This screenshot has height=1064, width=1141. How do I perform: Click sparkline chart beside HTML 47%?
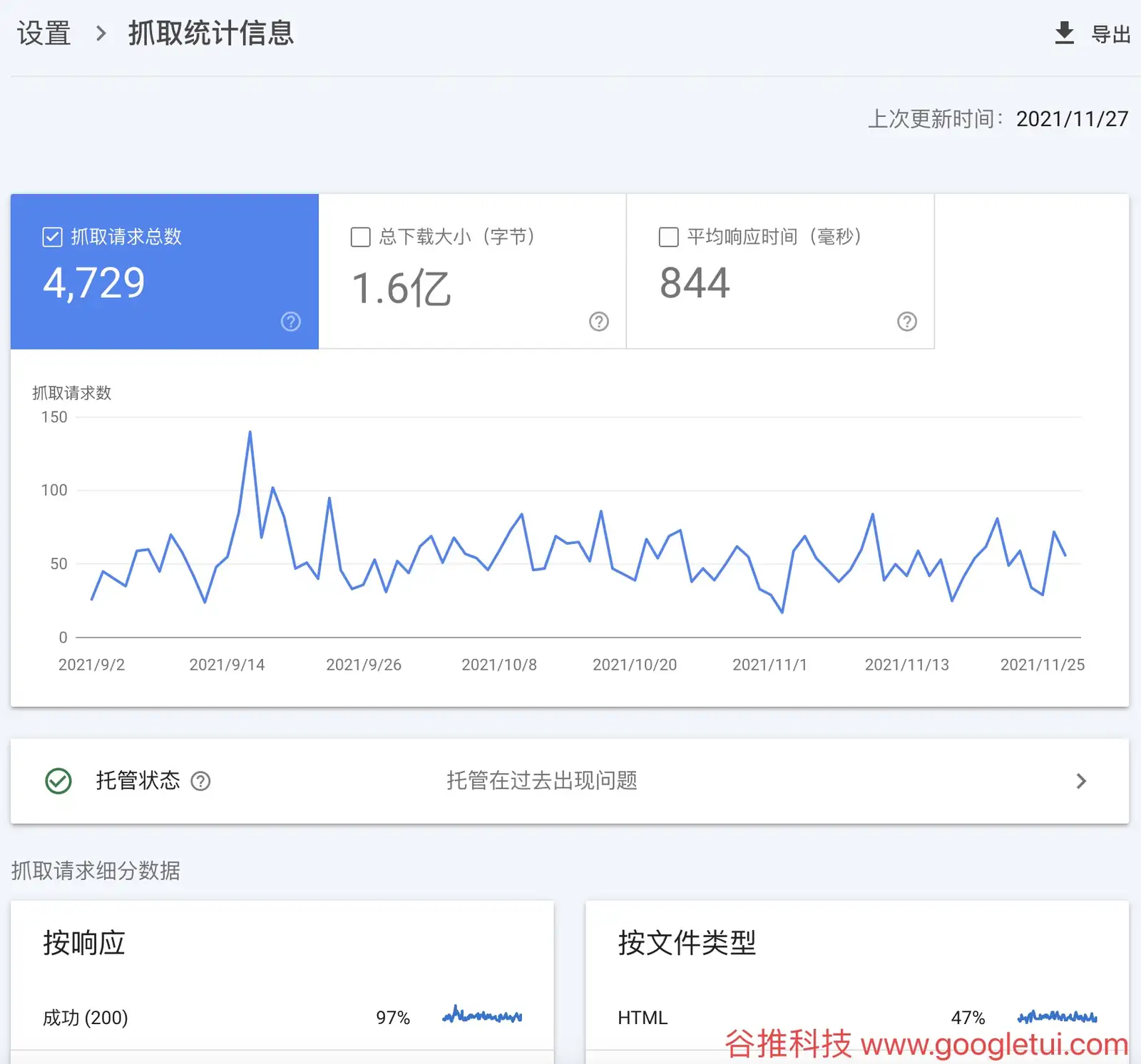click(1058, 1017)
